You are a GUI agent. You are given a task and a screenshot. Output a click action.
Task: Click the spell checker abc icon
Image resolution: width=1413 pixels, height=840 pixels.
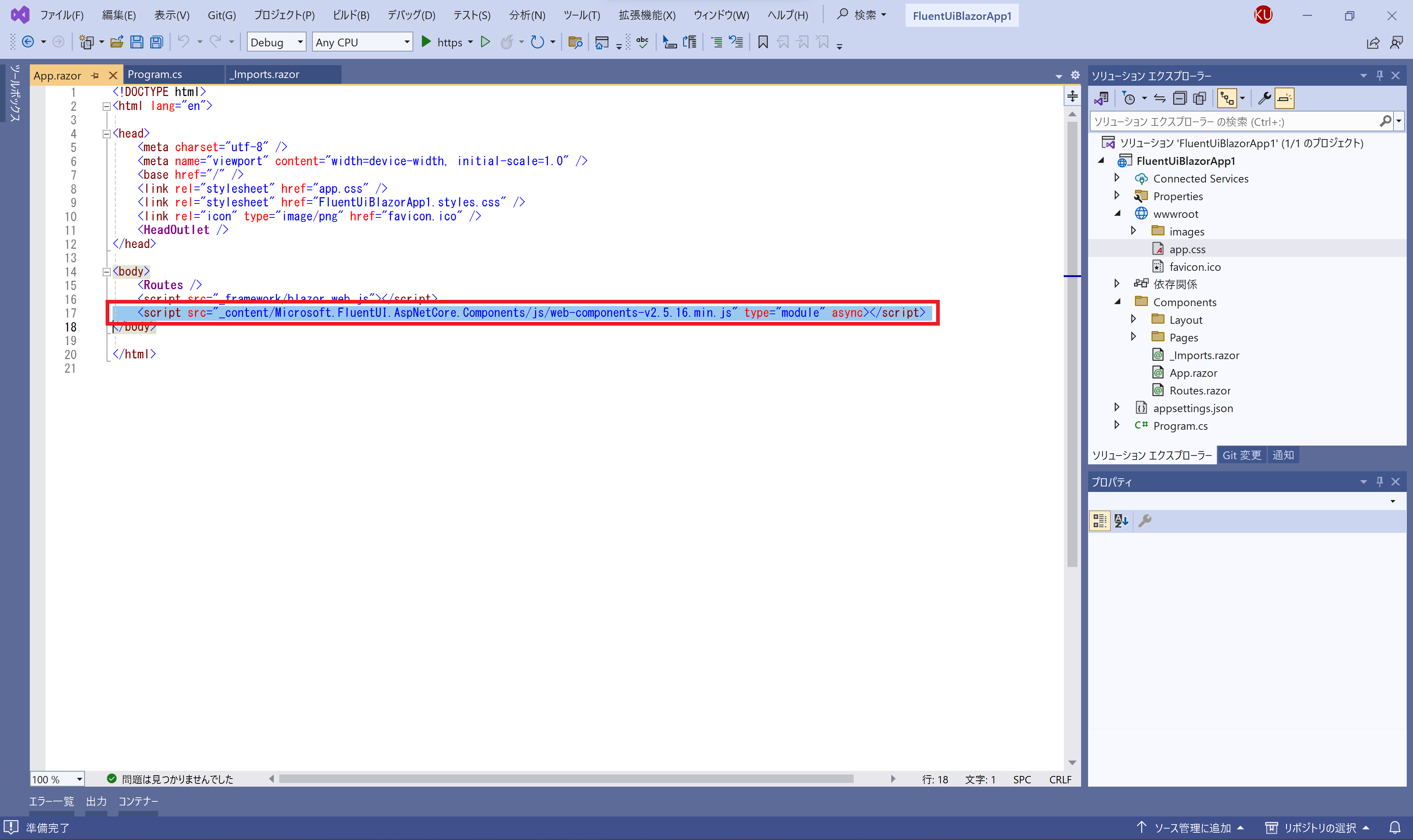642,42
